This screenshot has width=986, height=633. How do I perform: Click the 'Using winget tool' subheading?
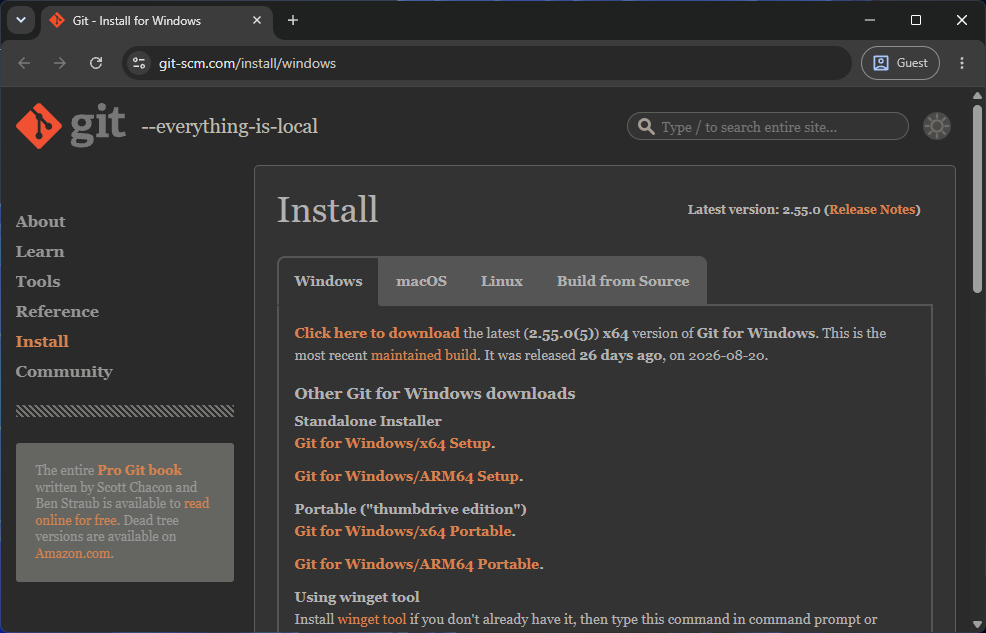click(x=357, y=597)
